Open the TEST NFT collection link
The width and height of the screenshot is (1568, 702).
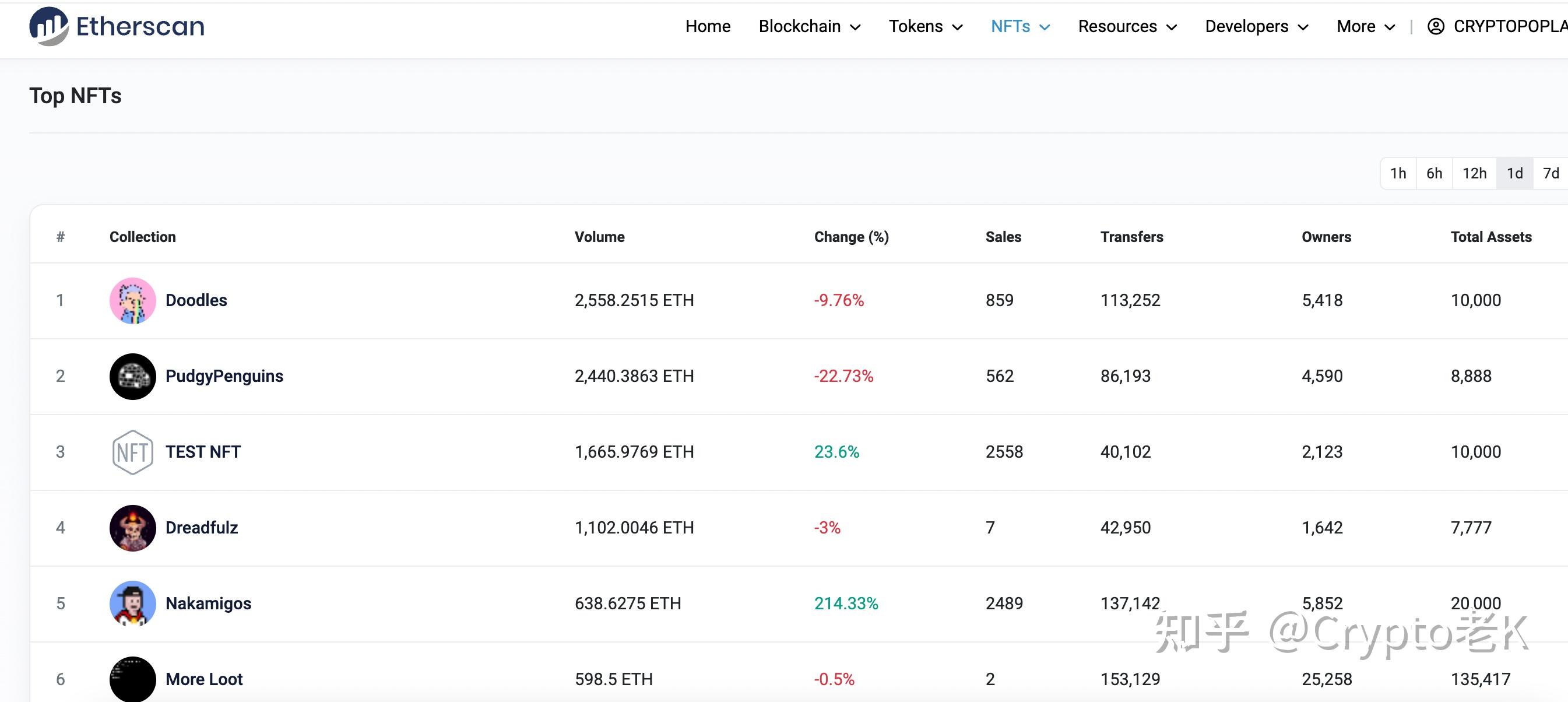tap(203, 452)
